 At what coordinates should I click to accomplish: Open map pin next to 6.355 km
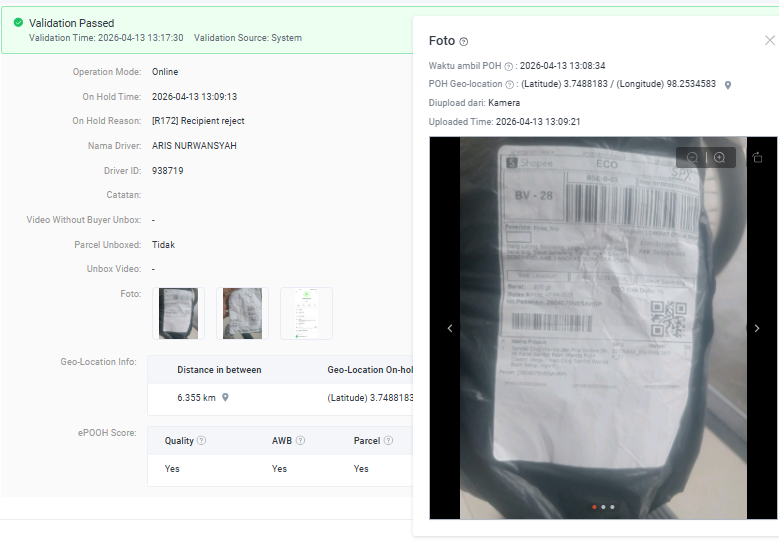pyautogui.click(x=225, y=397)
